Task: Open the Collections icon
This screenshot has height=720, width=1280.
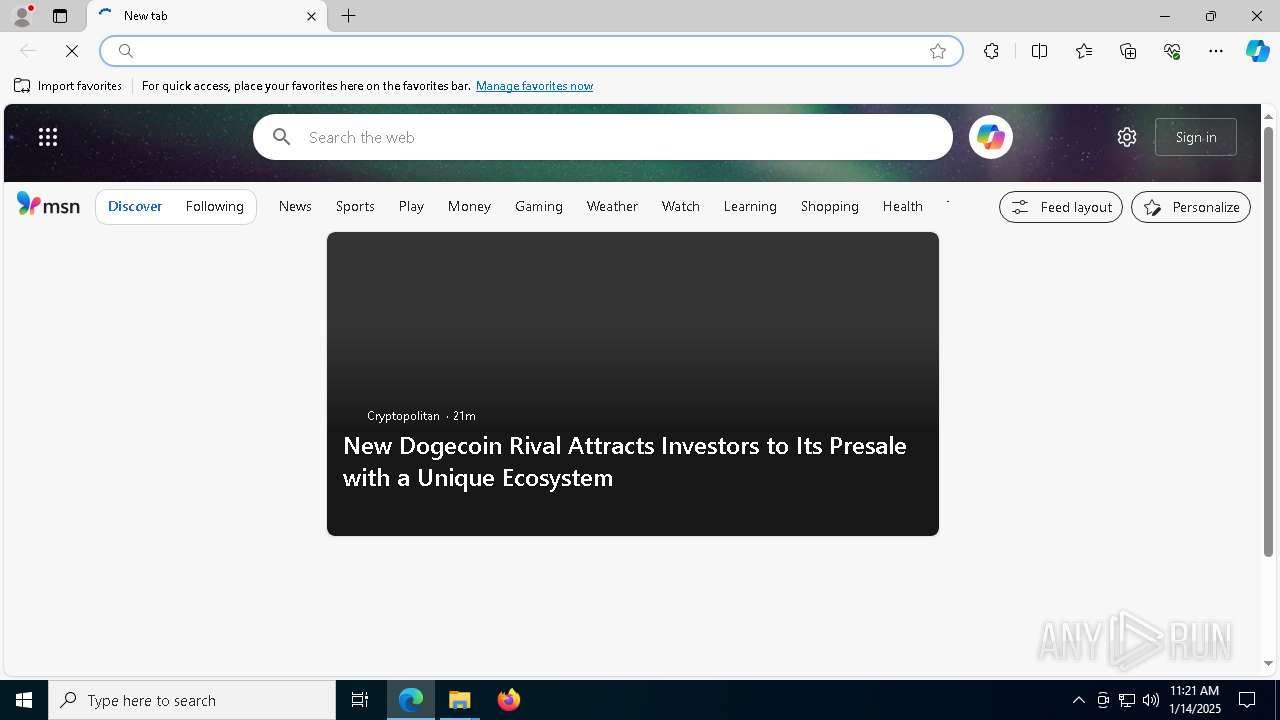Action: coord(1128,51)
